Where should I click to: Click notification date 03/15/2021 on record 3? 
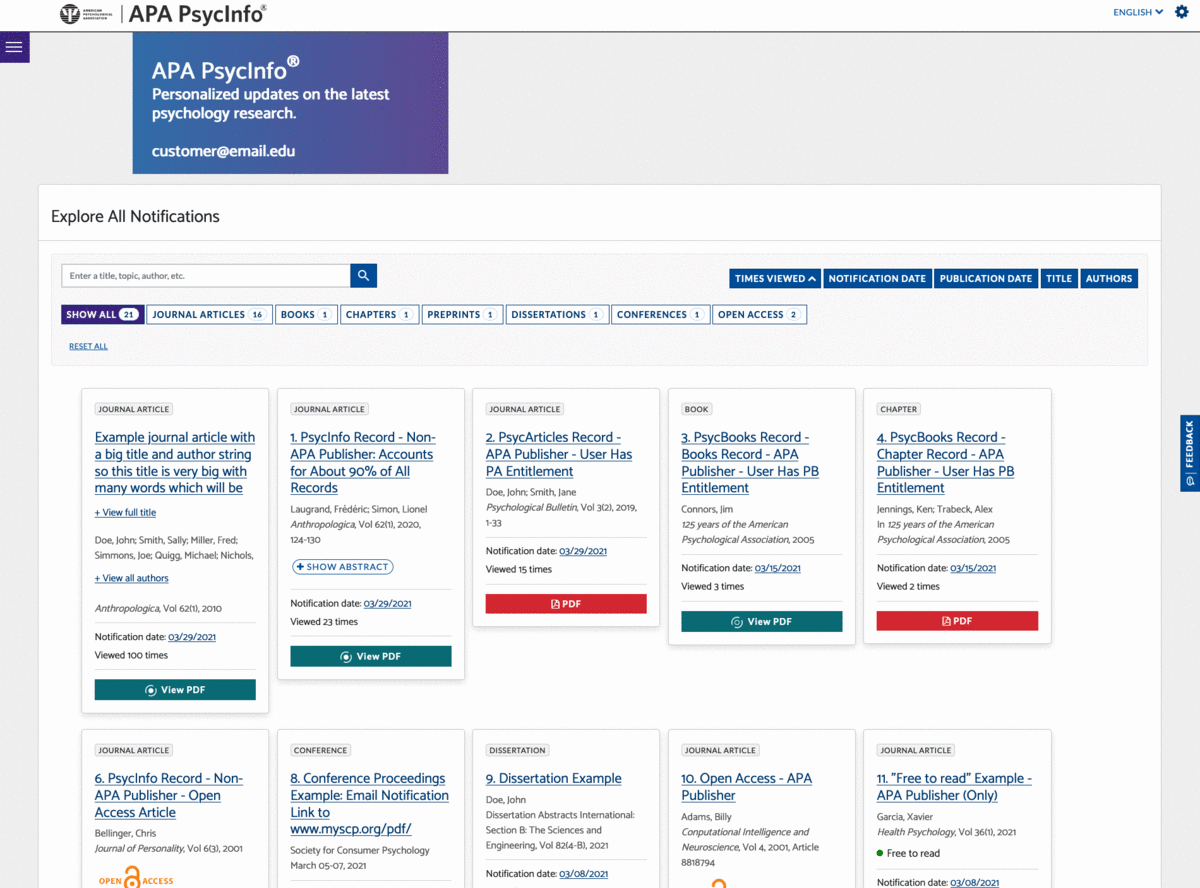click(777, 568)
